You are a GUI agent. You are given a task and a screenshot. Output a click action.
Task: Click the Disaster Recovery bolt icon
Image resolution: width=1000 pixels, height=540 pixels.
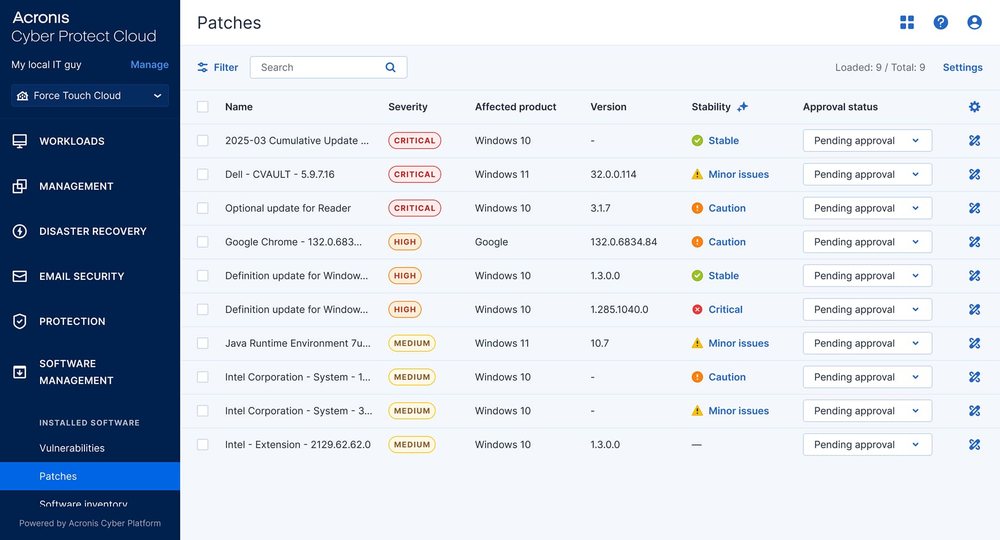[20, 231]
